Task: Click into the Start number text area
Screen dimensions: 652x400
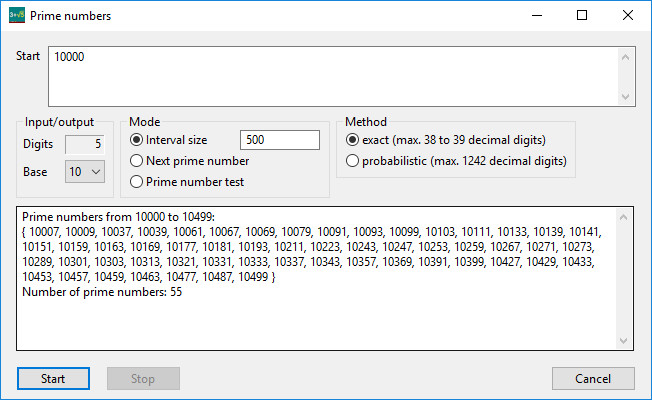Action: click(x=333, y=77)
